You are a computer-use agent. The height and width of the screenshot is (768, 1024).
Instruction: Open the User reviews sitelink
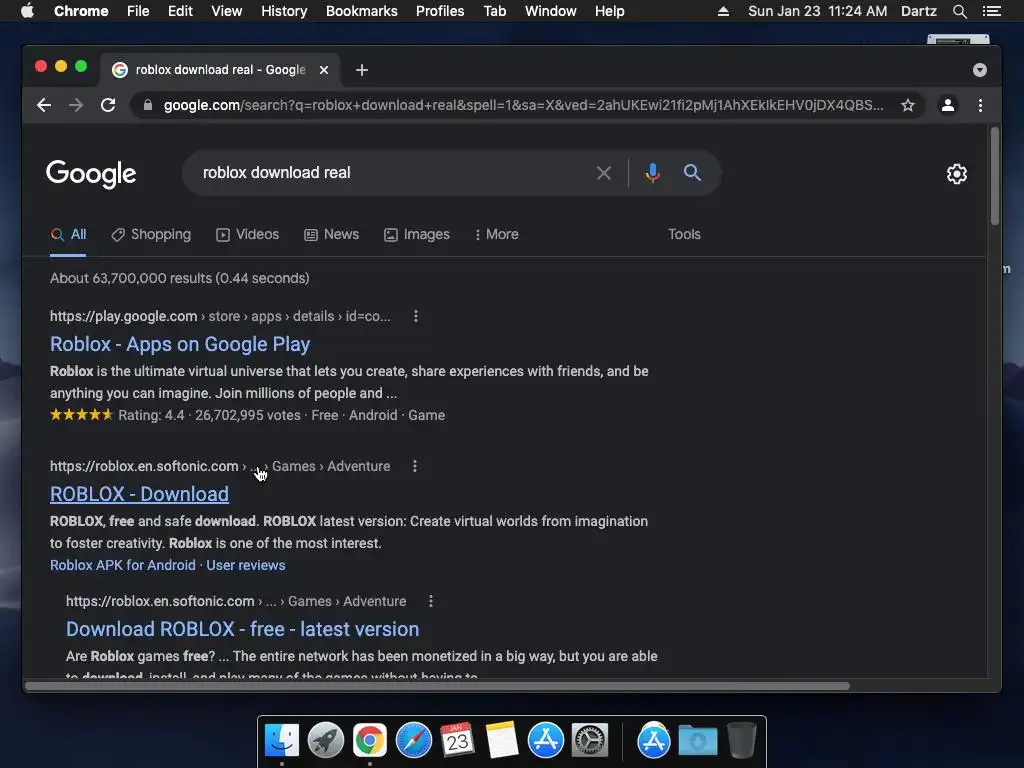[x=246, y=566]
